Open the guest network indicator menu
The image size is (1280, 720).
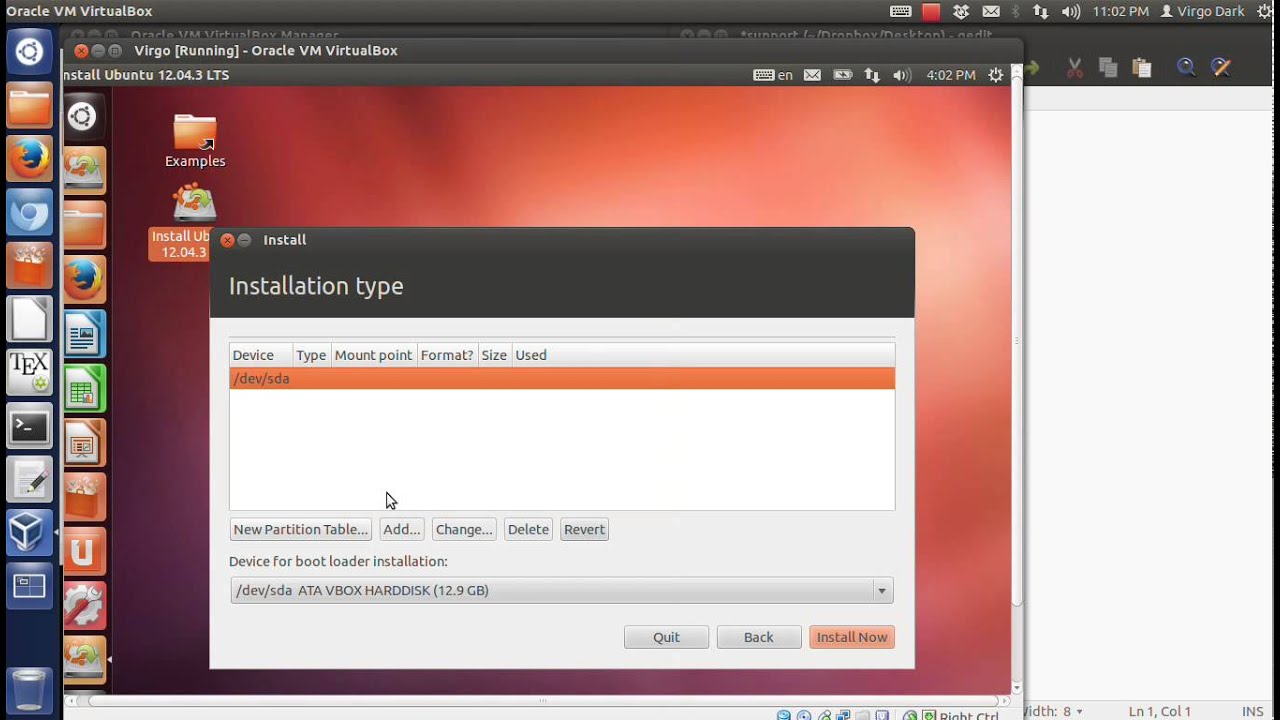point(872,75)
